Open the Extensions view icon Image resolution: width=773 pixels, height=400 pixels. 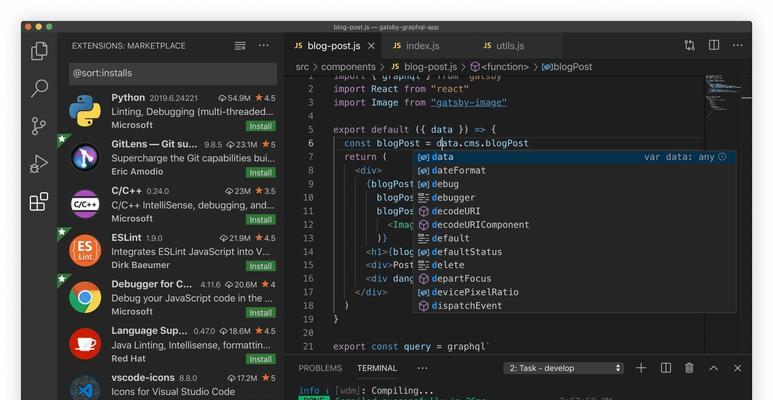pos(39,201)
